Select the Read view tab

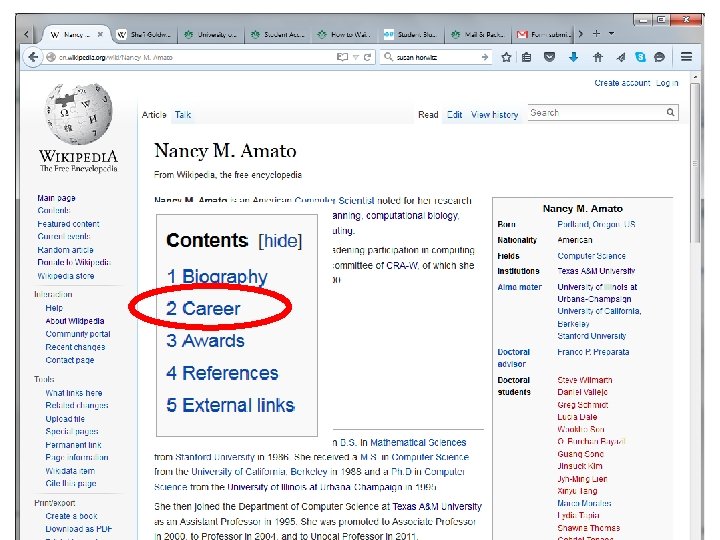coord(428,115)
